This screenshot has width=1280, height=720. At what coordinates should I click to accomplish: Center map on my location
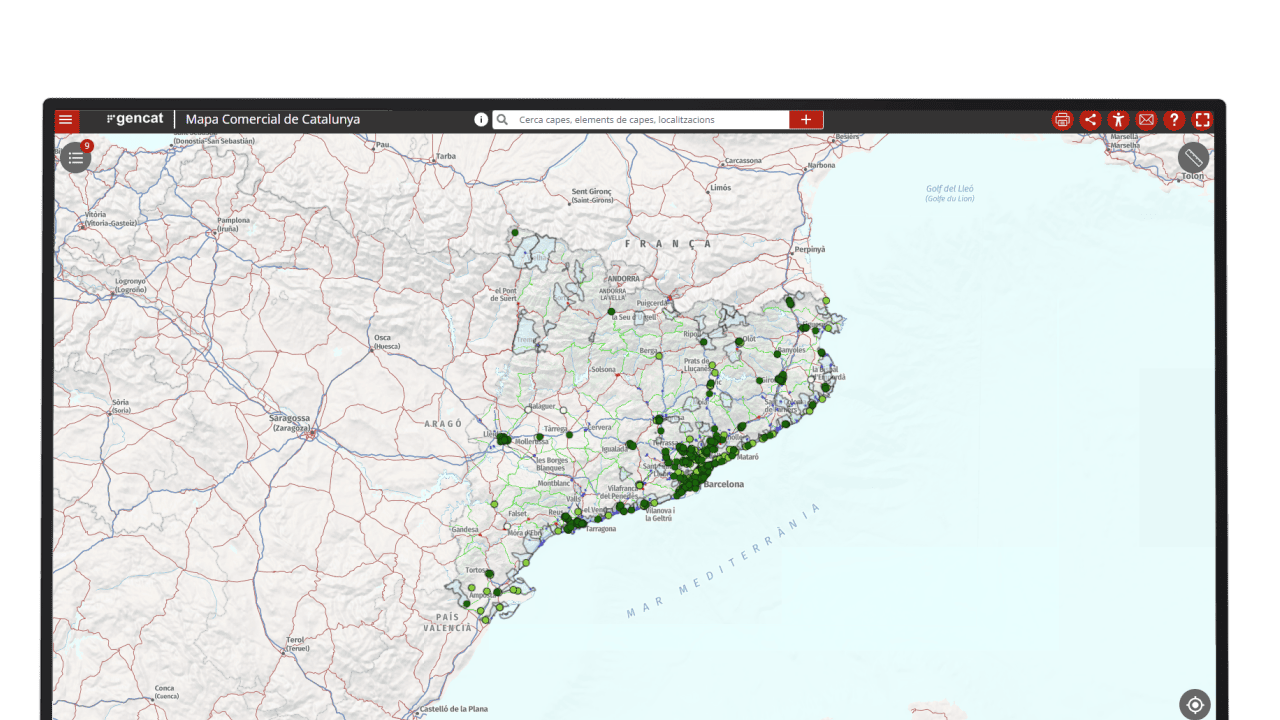(x=1195, y=705)
